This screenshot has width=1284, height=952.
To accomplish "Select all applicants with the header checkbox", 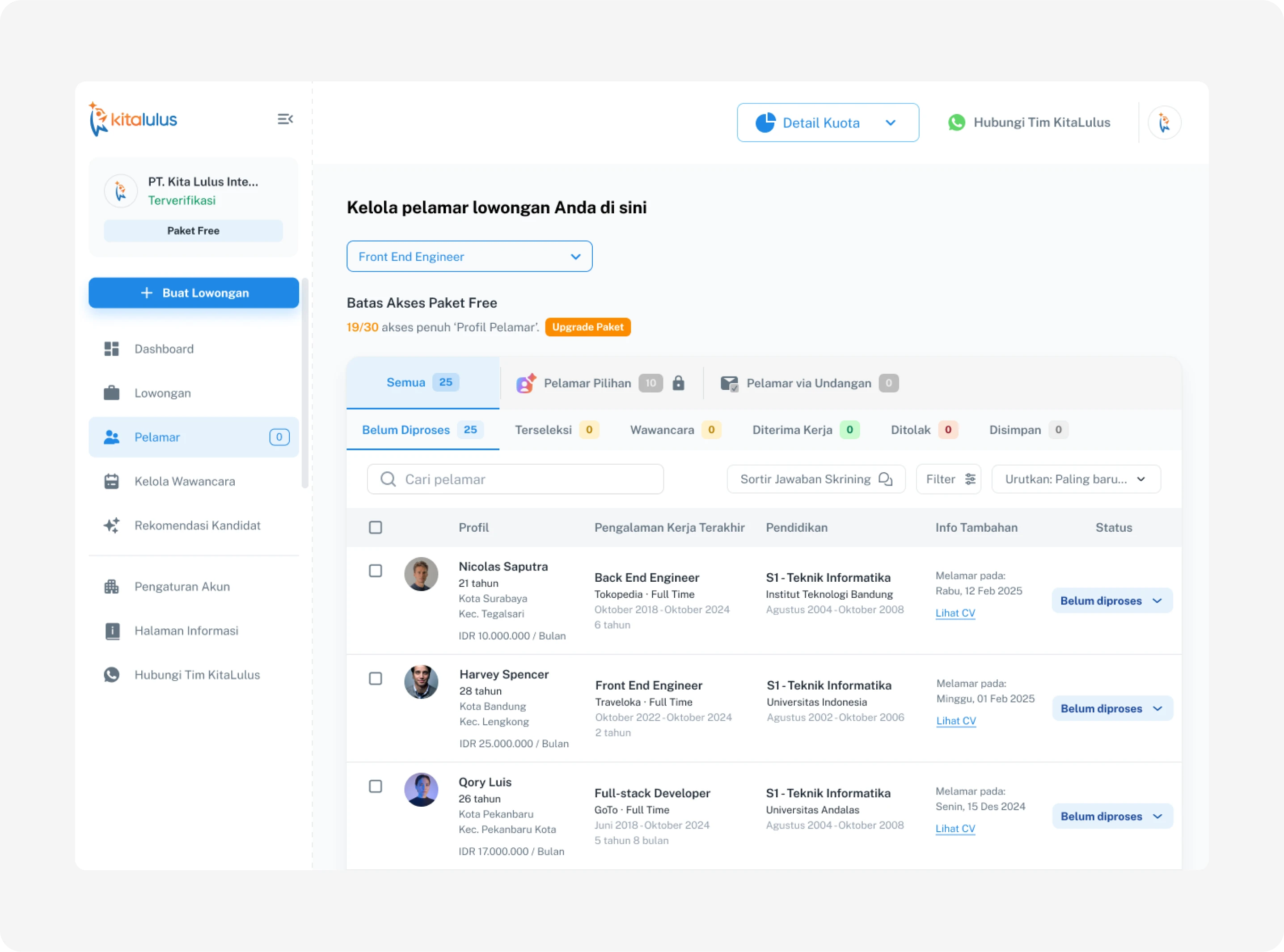I will point(376,527).
